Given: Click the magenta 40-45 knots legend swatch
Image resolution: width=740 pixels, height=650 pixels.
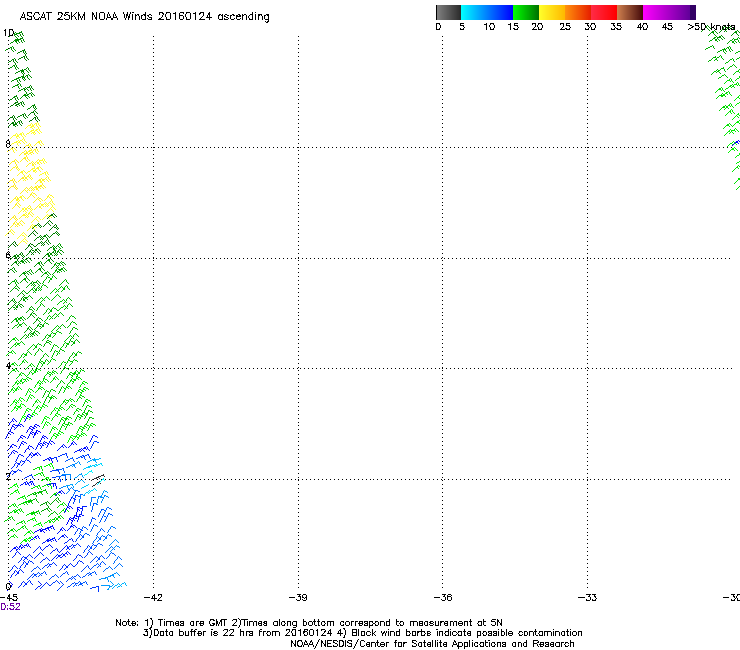Looking at the screenshot, I should pos(656,12).
